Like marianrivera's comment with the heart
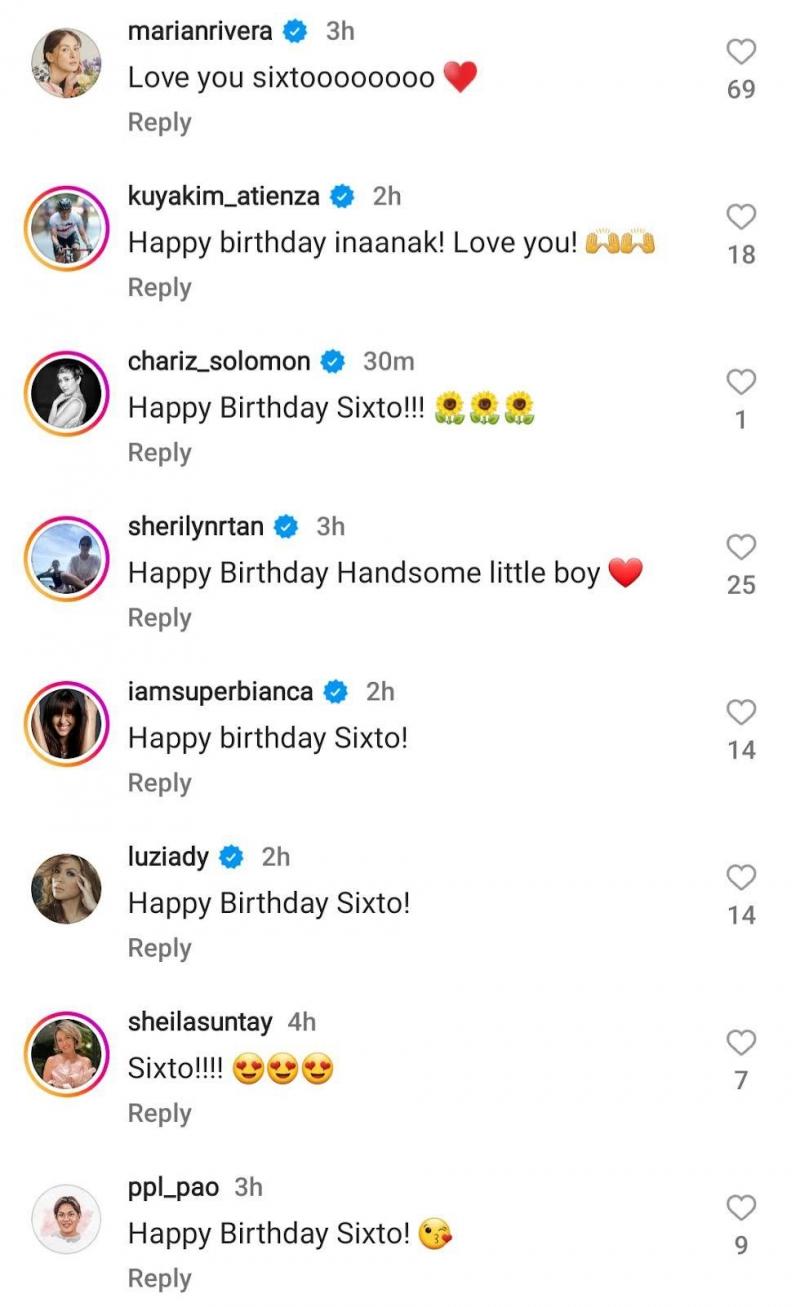 point(741,52)
